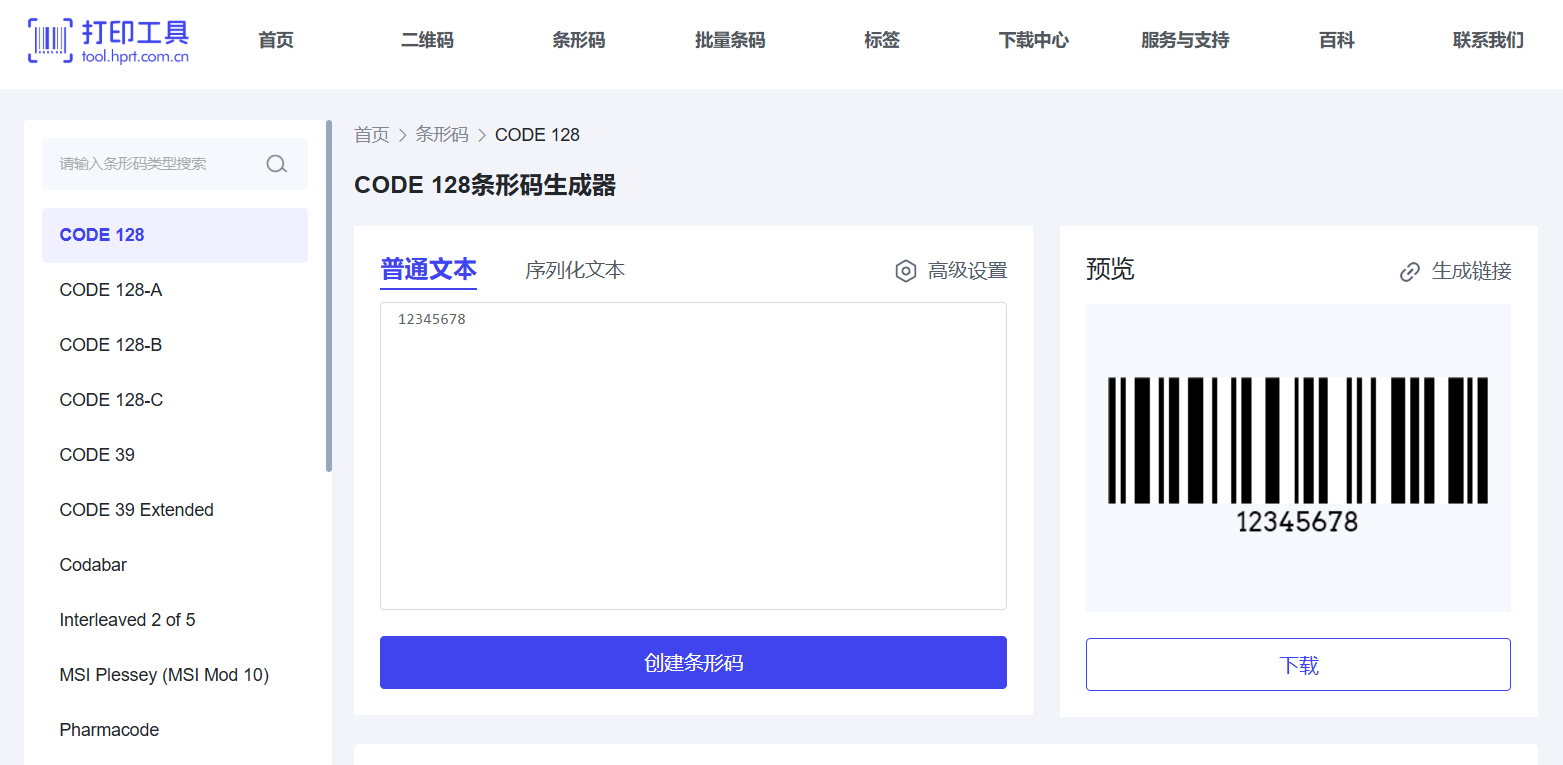Open the 百科 navigation menu

pos(1337,40)
